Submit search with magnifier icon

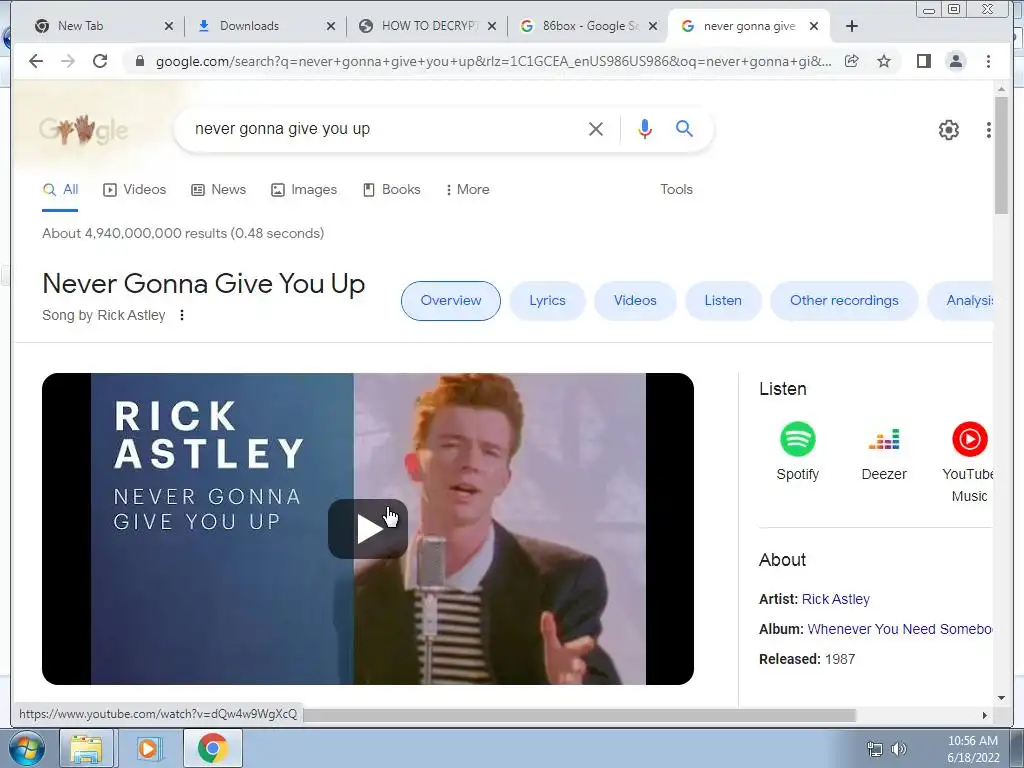pos(684,129)
